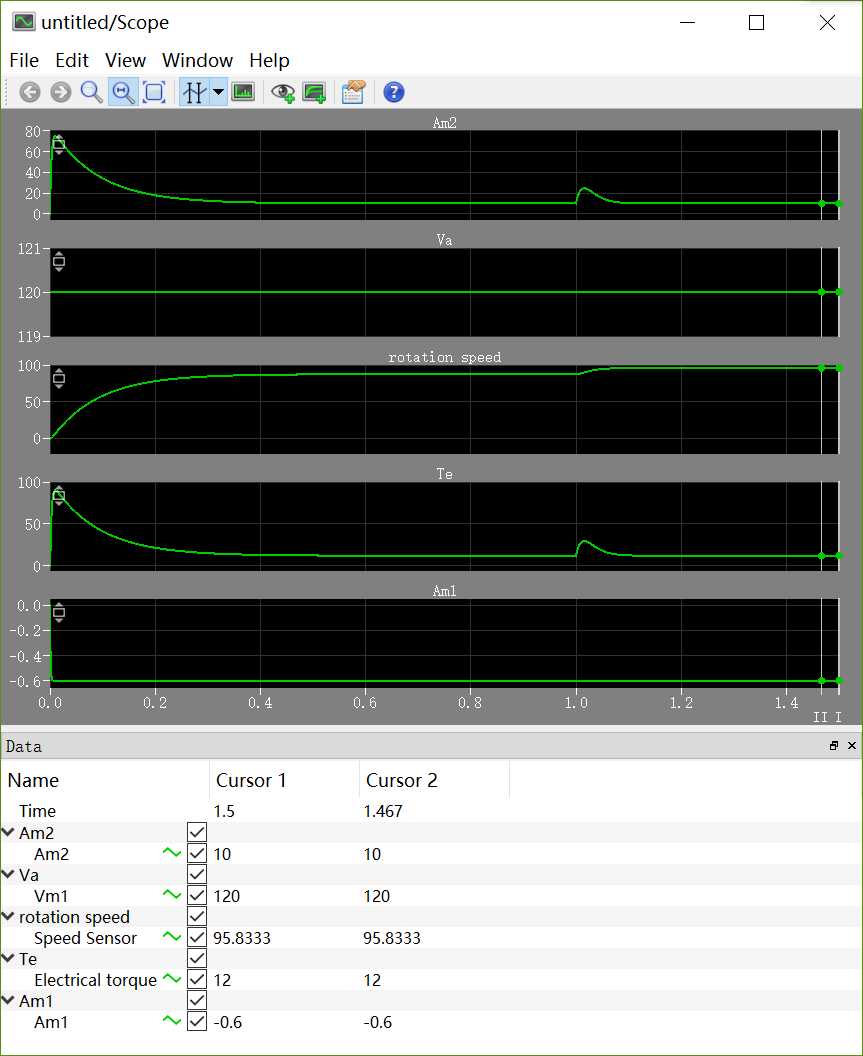Open the Edit menu
Screen dimensions: 863x1056
pyautogui.click(x=72, y=61)
